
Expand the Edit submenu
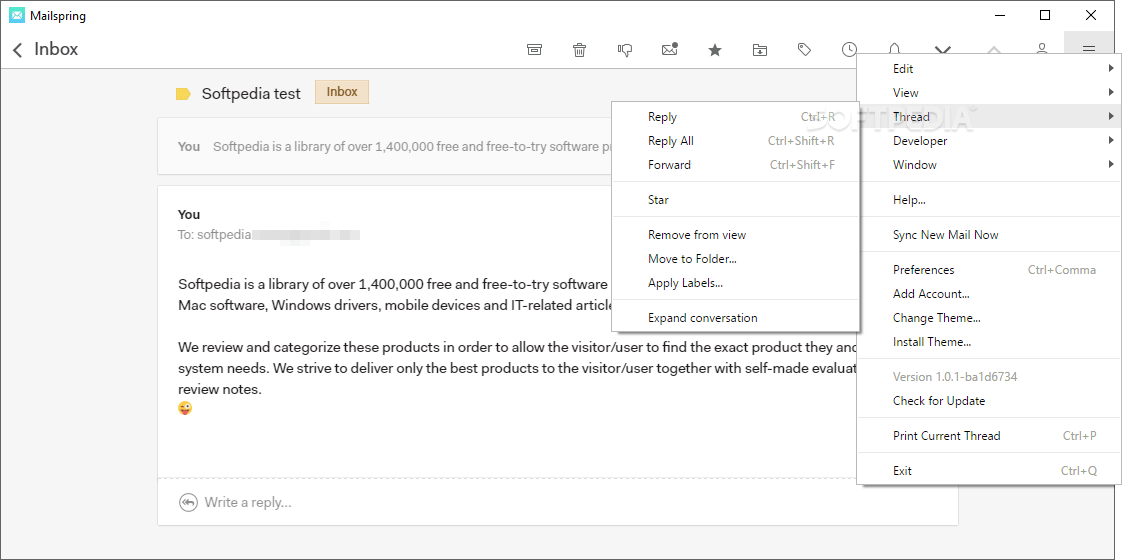coord(989,69)
